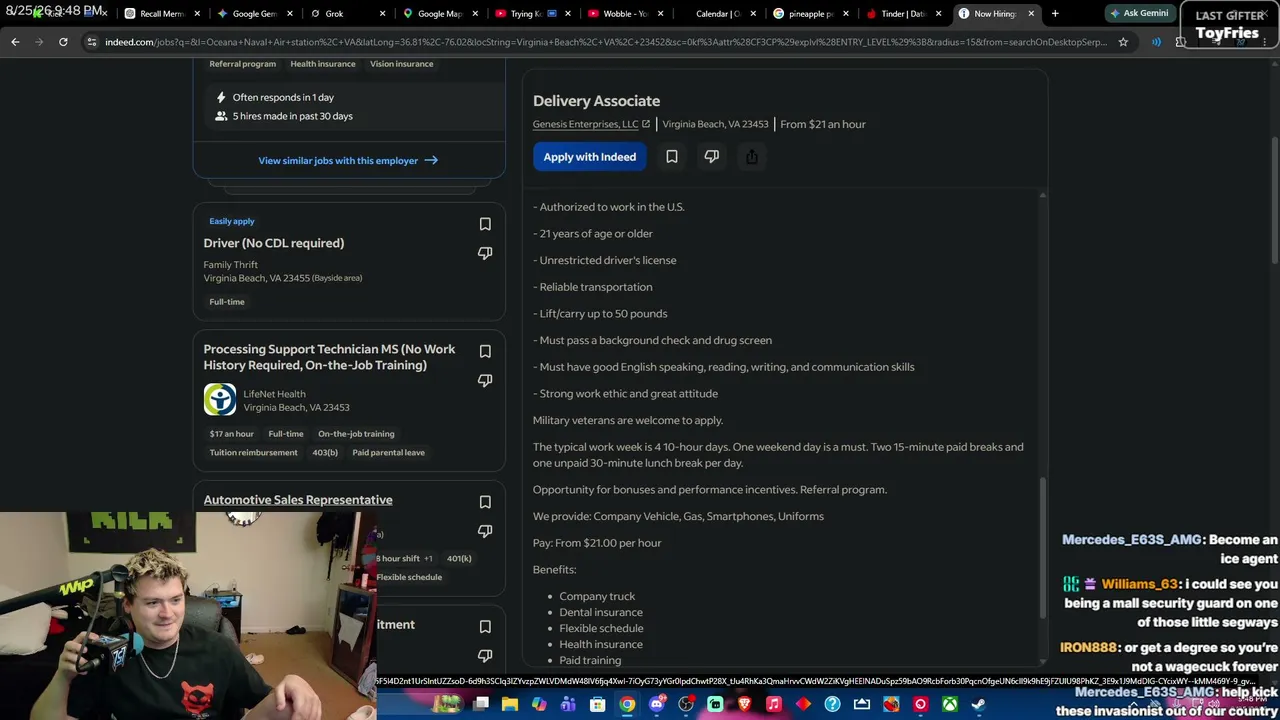The width and height of the screenshot is (1280, 720).
Task: View similar jobs with this employer
Action: [348, 160]
